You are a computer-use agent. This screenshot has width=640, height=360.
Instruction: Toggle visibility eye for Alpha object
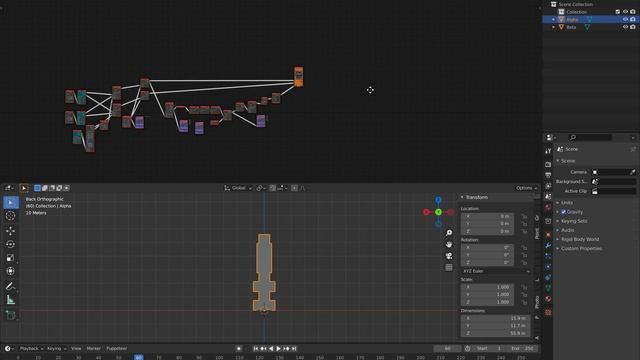tap(625, 19)
